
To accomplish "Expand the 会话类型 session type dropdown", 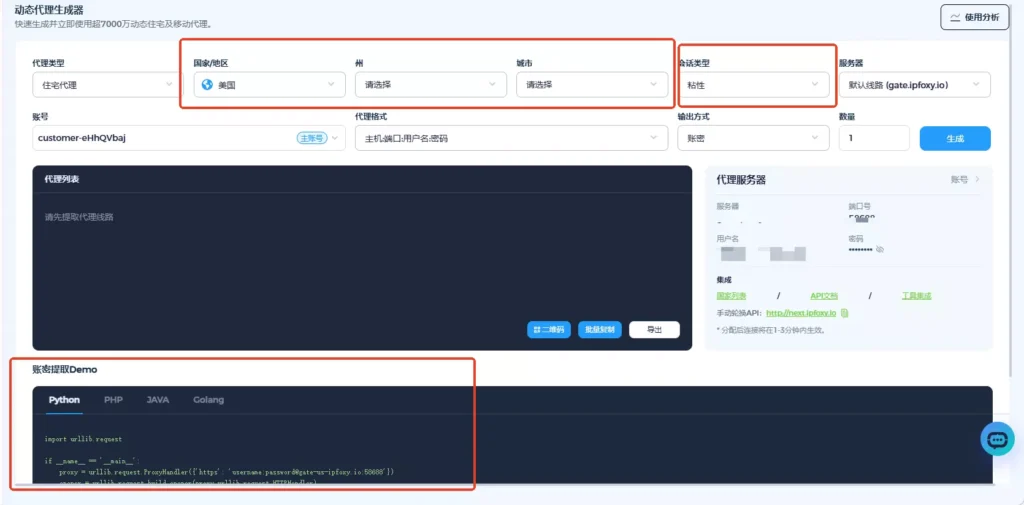I will [x=753, y=85].
